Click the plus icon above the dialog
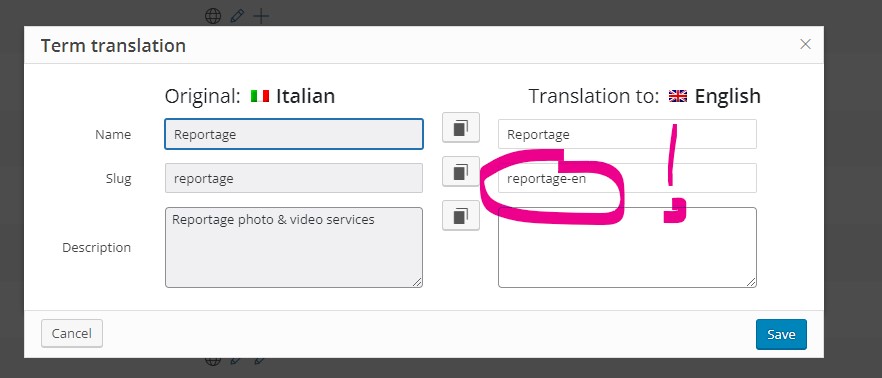The height and width of the screenshot is (378, 882). tap(261, 16)
